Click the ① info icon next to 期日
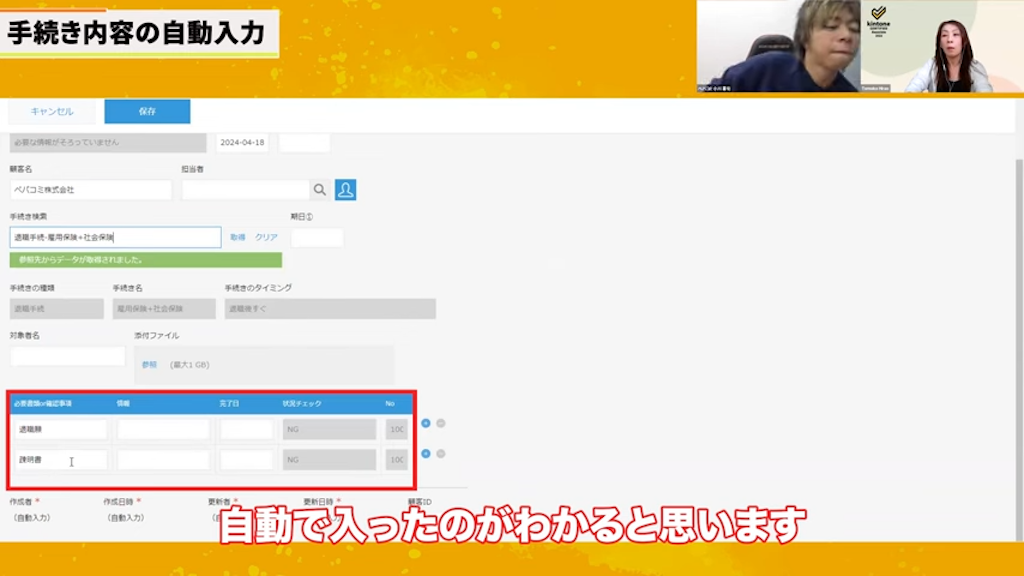The image size is (1024, 576). (x=309, y=216)
